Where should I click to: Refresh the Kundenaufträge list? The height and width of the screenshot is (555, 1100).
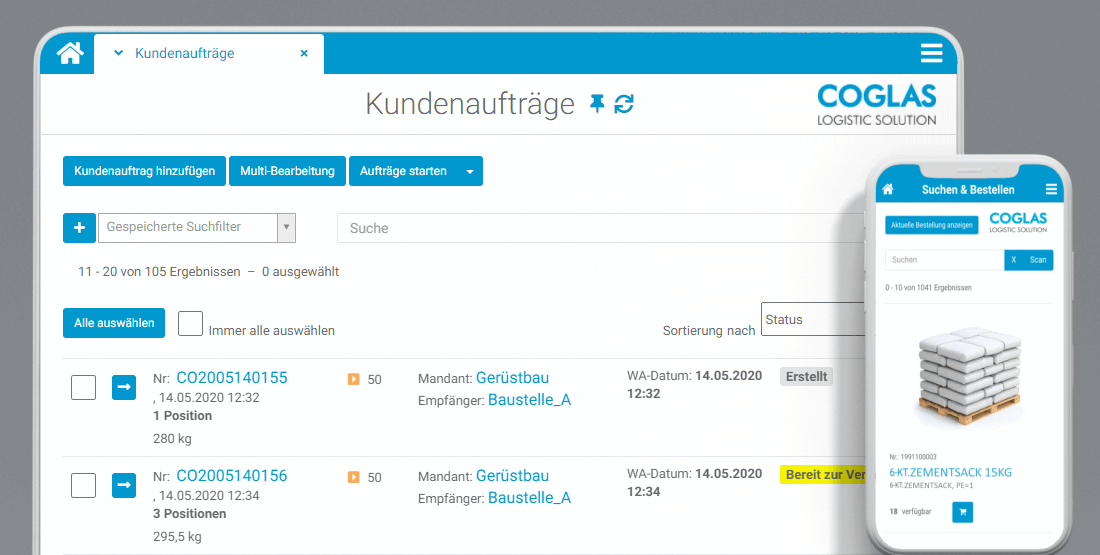click(x=624, y=105)
